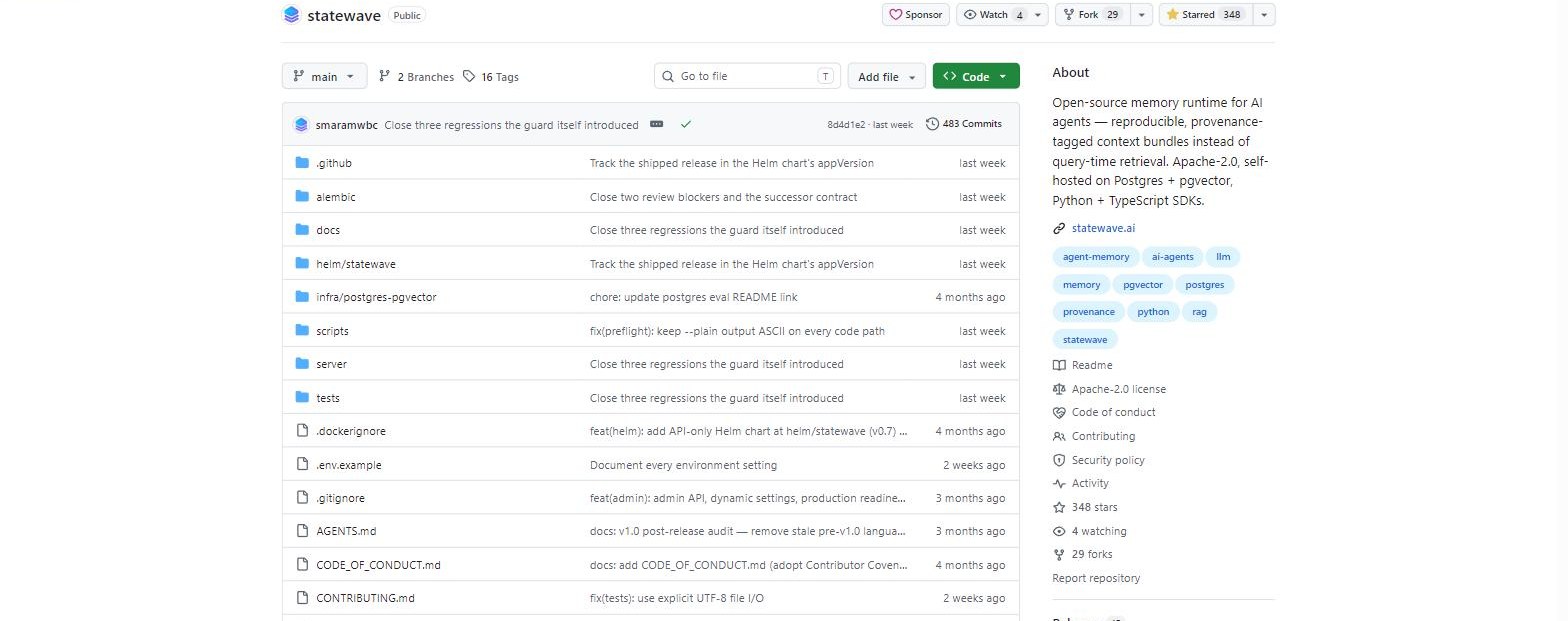Open the Readme link in About

1092,366
